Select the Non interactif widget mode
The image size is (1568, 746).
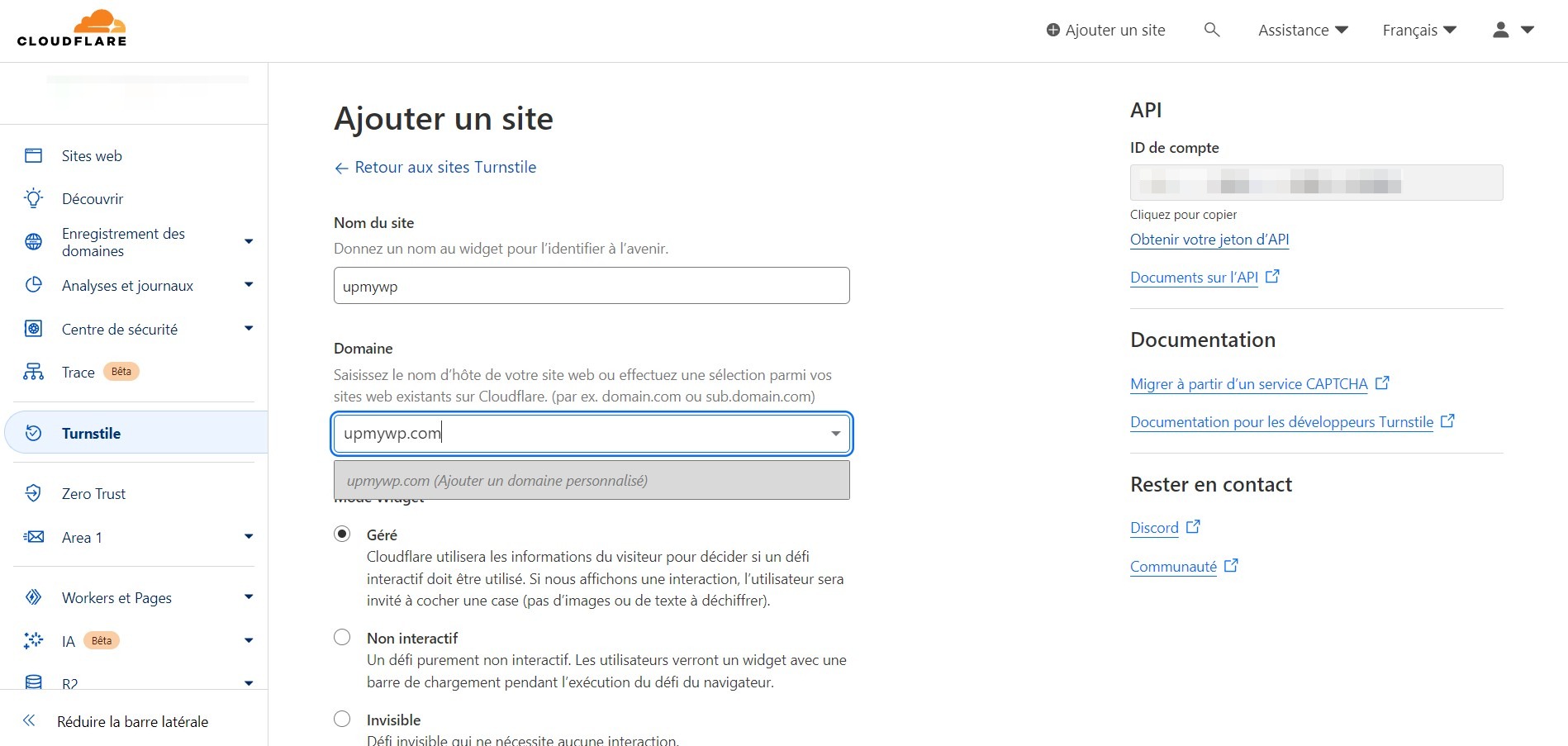click(342, 637)
